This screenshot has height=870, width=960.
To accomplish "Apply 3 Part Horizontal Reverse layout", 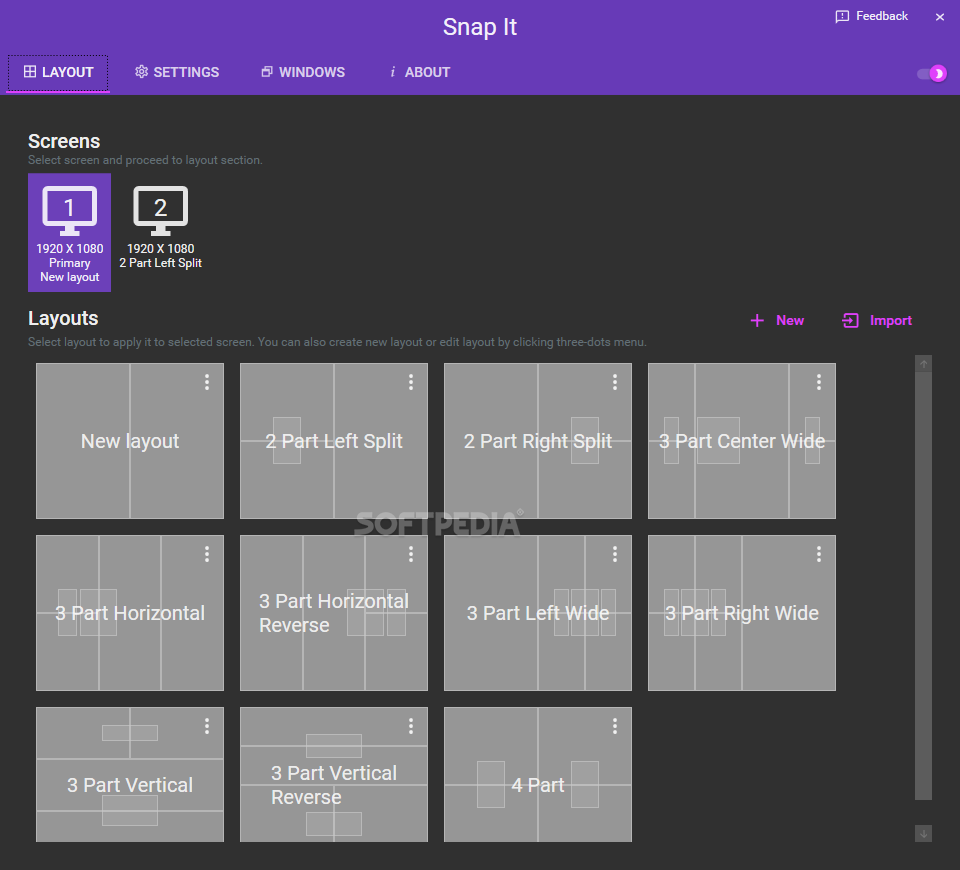I will 334,613.
